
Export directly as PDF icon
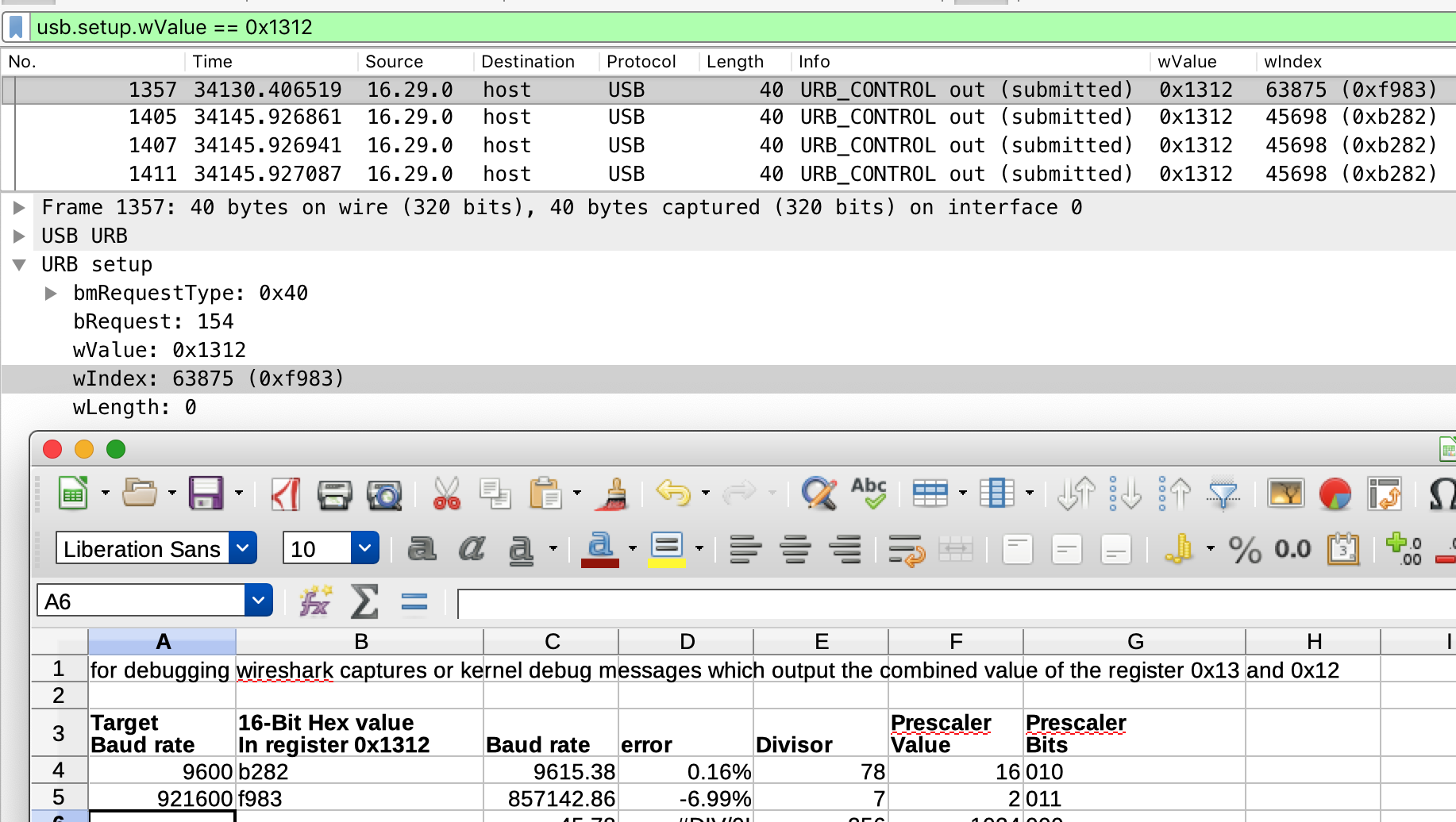point(285,494)
